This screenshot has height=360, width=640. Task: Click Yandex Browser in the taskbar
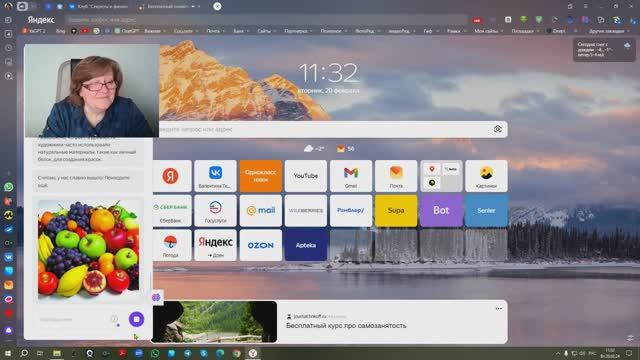253,353
